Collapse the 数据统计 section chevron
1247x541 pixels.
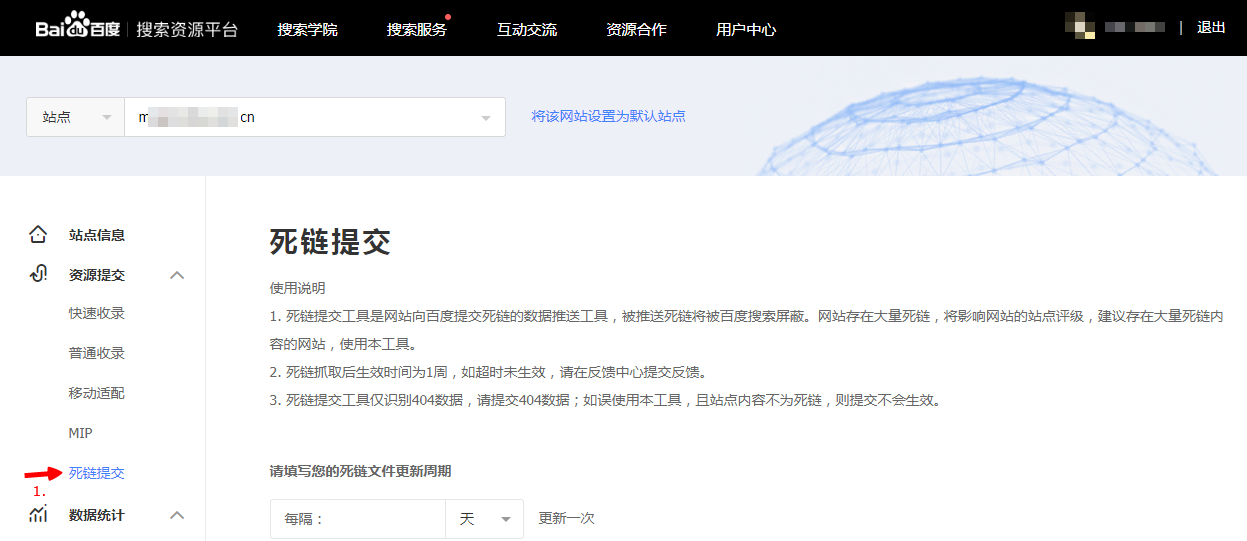[x=177, y=515]
